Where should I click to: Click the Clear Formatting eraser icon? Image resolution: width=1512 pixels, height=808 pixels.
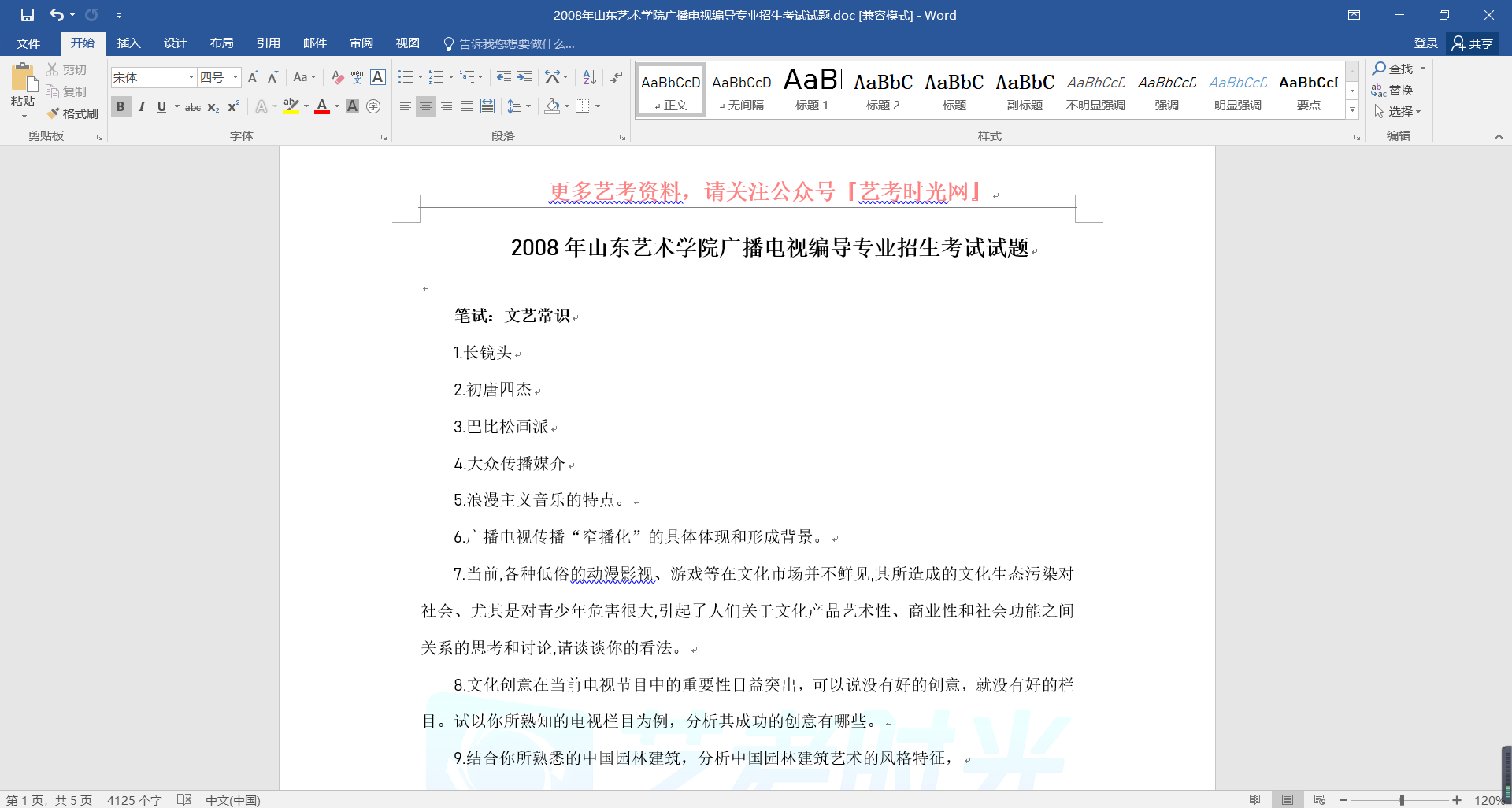(x=337, y=77)
